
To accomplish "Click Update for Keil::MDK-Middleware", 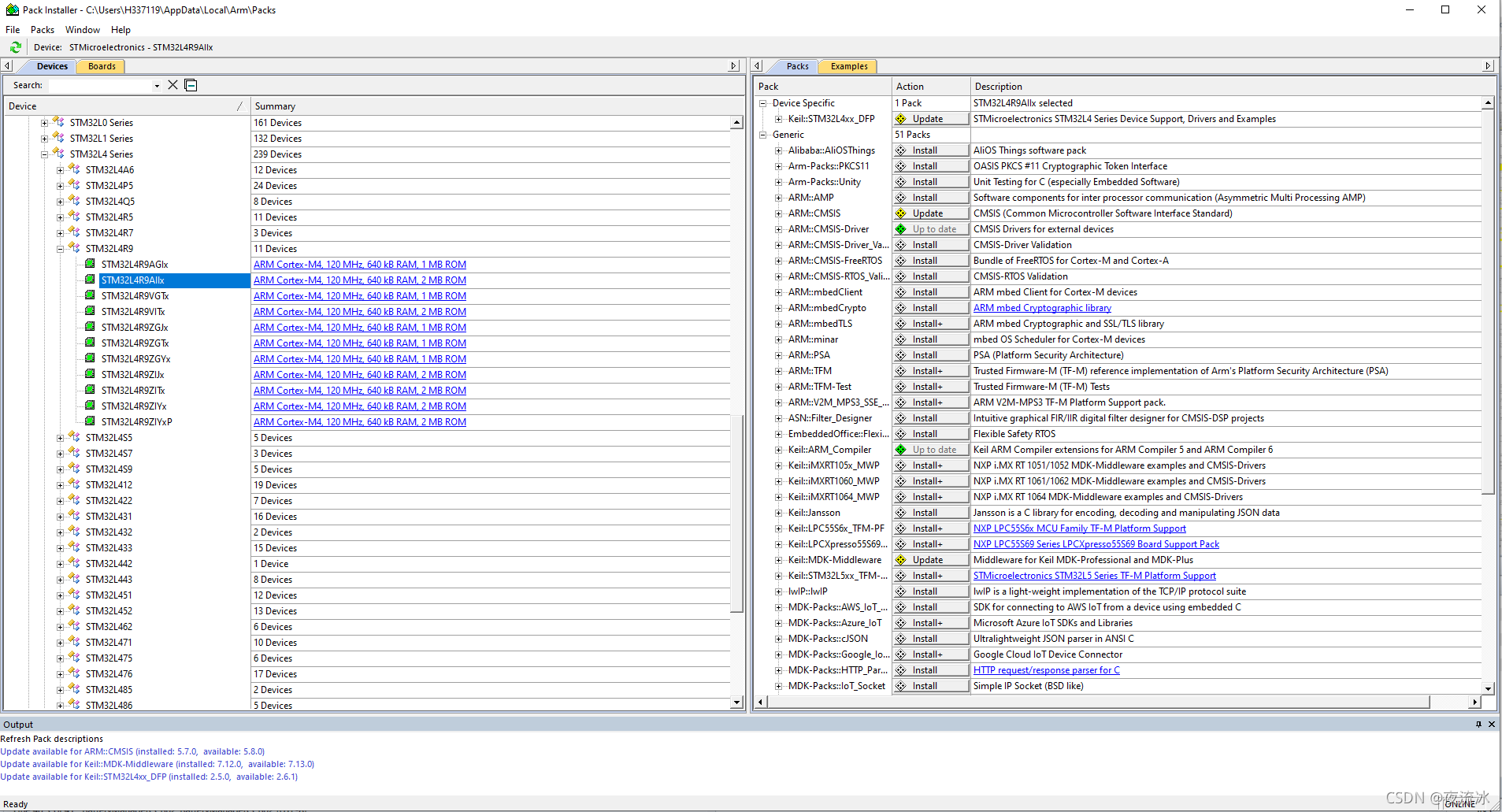I will coord(930,560).
